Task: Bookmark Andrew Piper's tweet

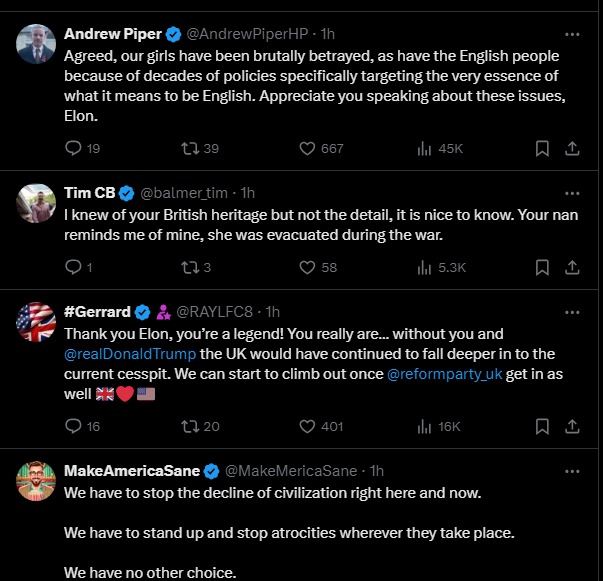Action: click(541, 148)
